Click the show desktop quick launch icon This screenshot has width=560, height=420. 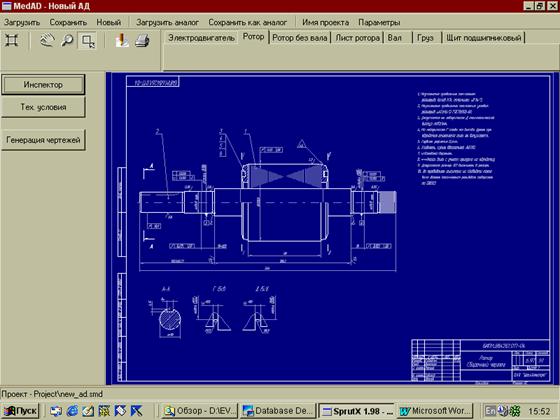(88, 411)
